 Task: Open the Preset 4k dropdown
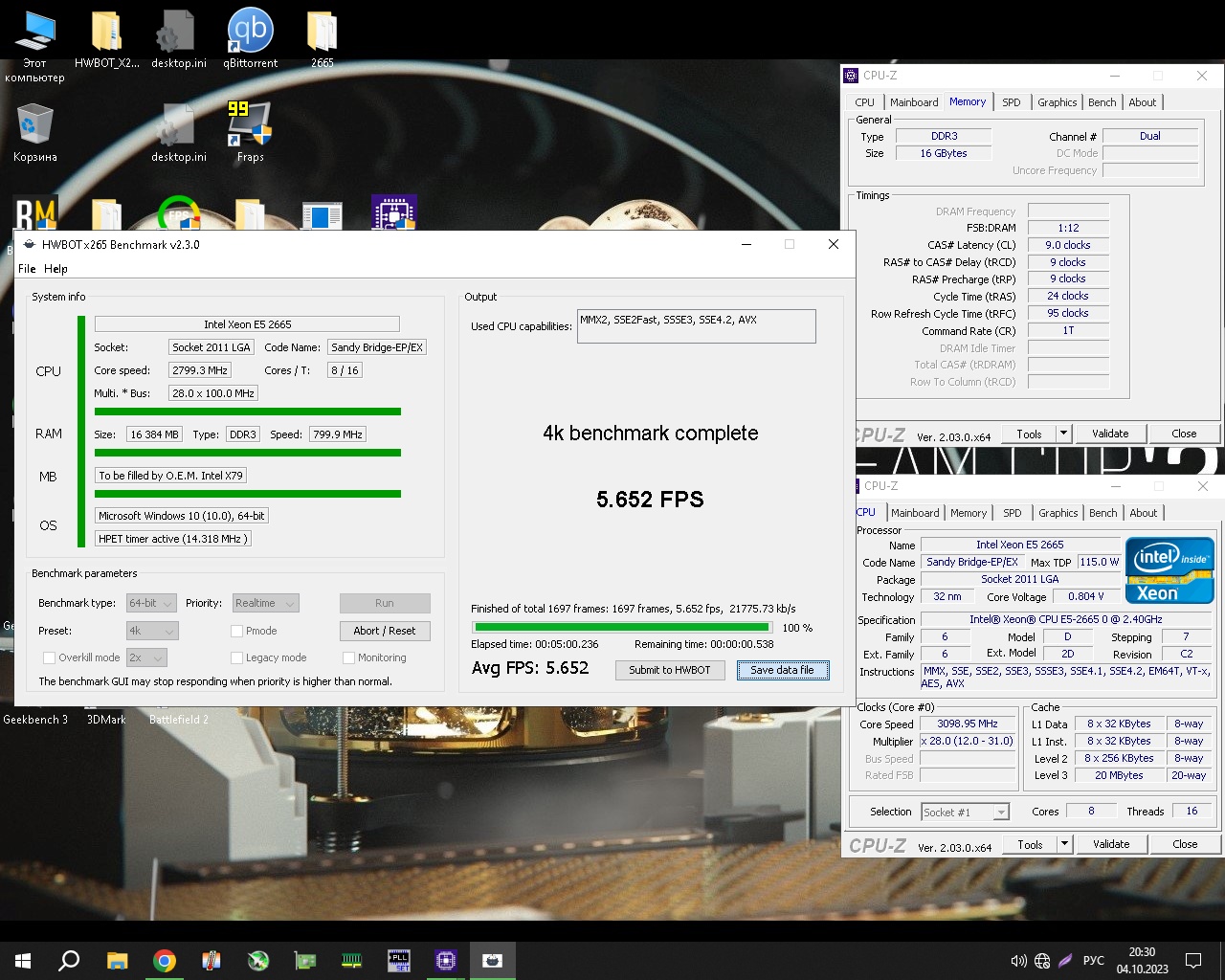click(152, 631)
